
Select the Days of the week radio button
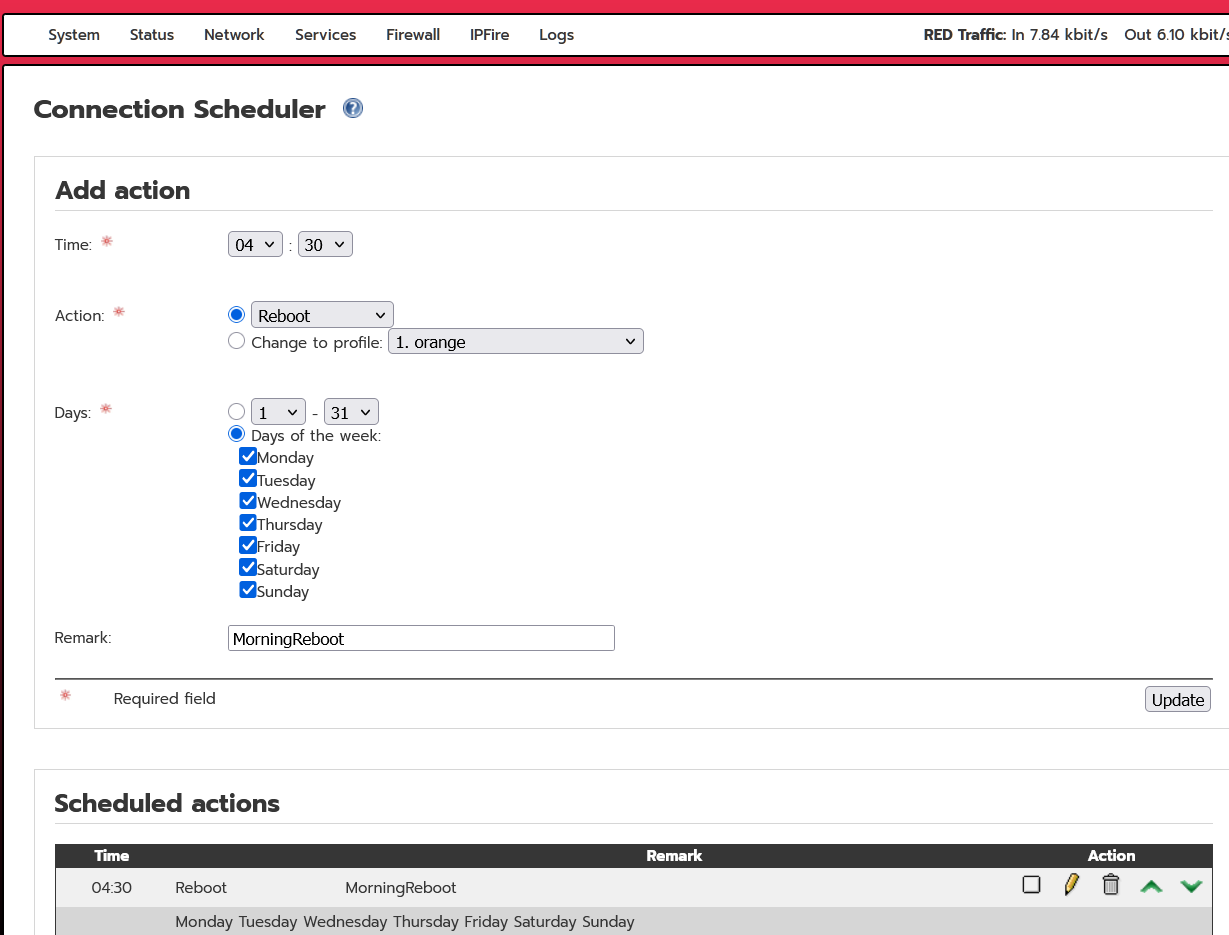click(236, 434)
